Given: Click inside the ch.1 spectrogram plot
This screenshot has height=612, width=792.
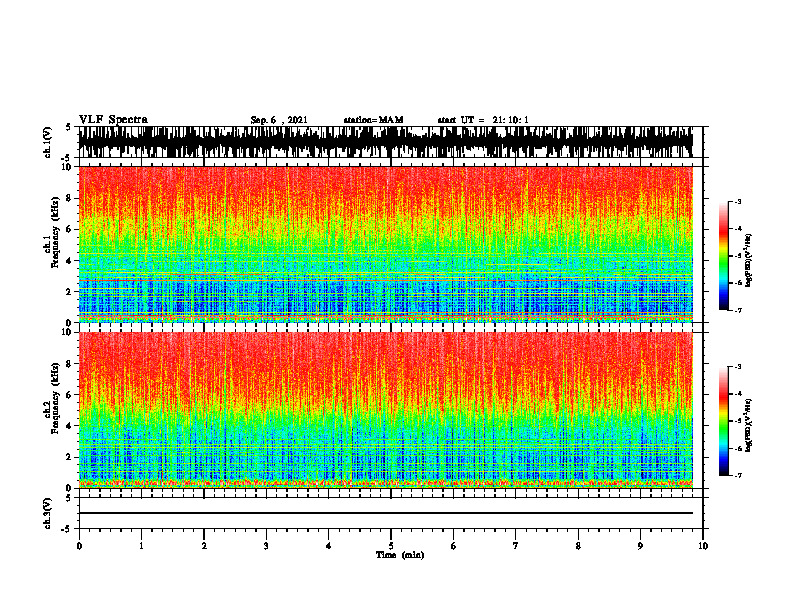Looking at the screenshot, I should point(385,244).
